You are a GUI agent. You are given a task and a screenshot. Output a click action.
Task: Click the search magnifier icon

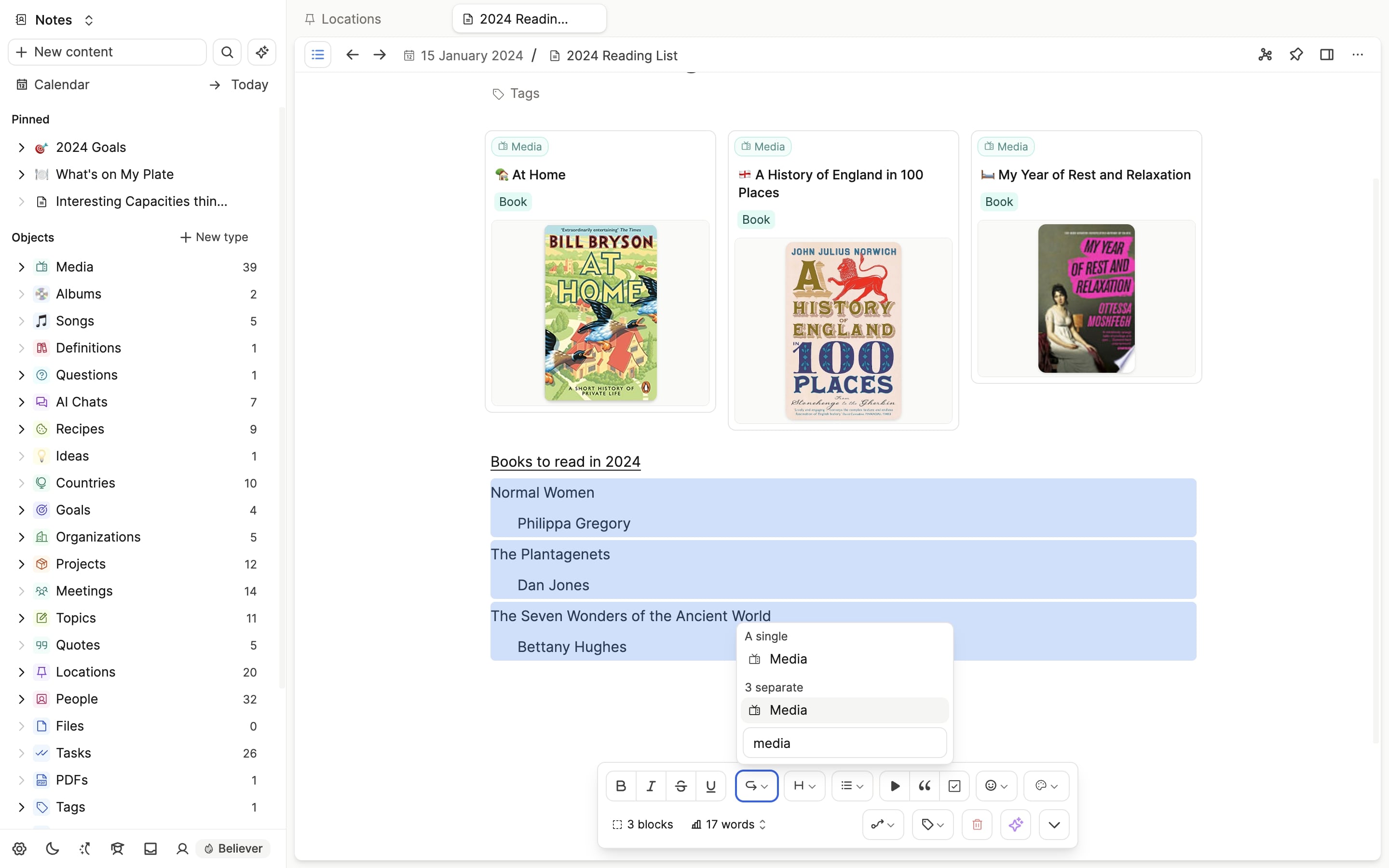coord(227,52)
